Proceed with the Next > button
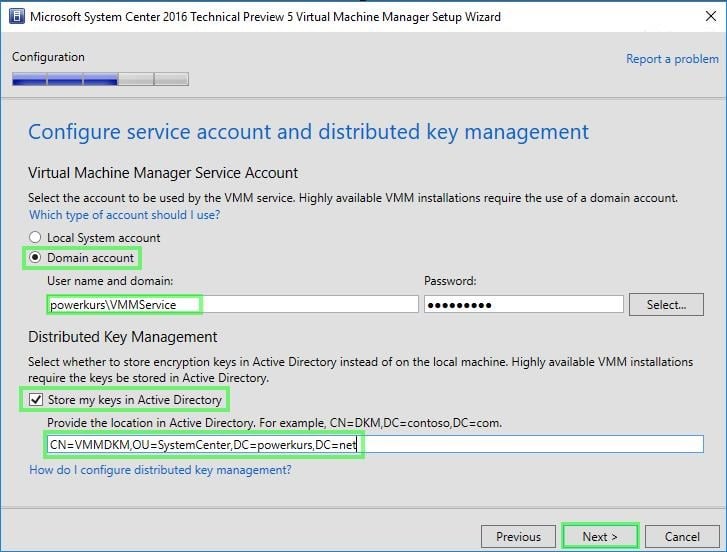The height and width of the screenshot is (552, 727). [x=600, y=537]
